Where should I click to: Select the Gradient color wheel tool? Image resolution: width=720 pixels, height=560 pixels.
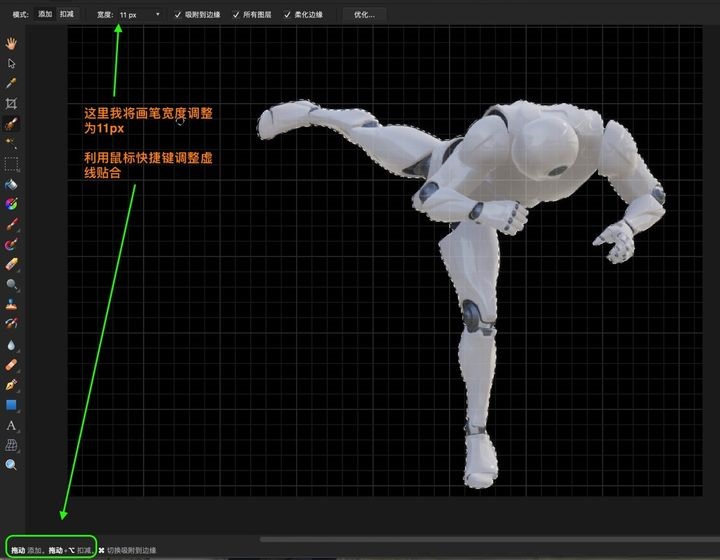click(12, 204)
